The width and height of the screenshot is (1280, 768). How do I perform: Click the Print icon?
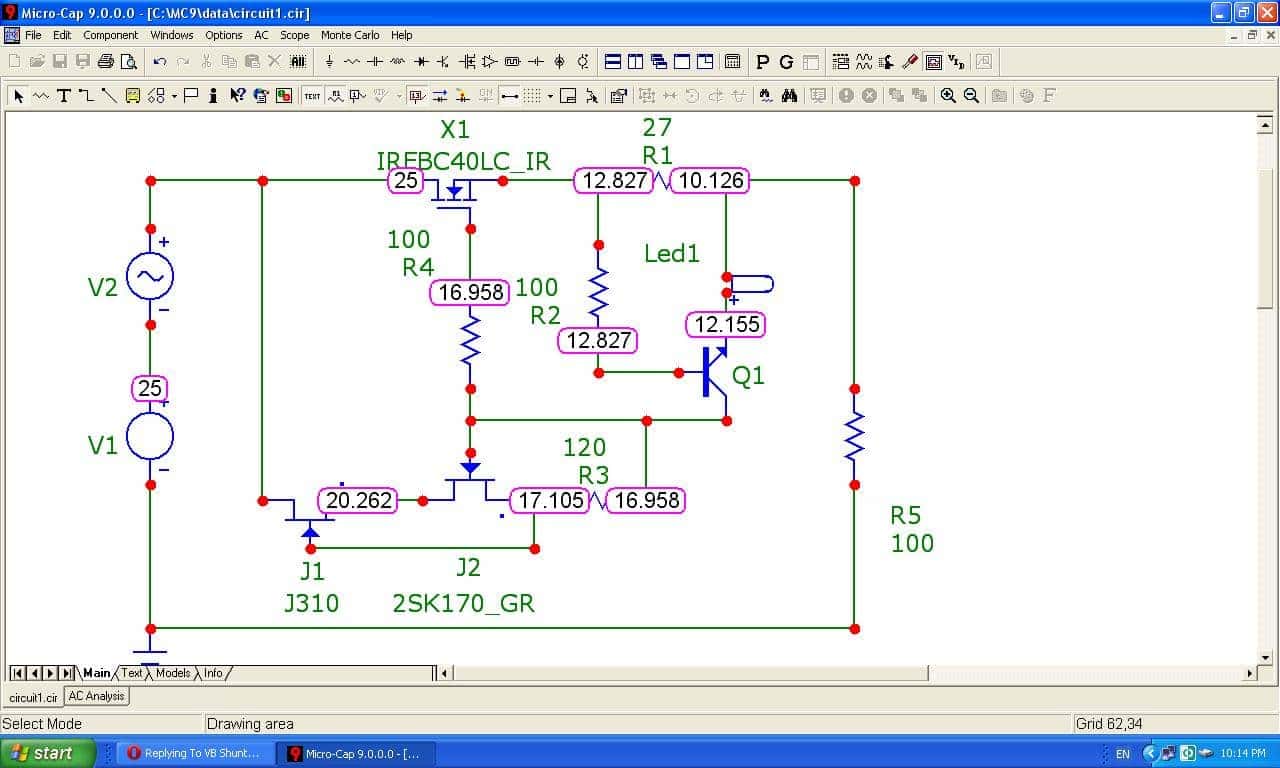[106, 62]
